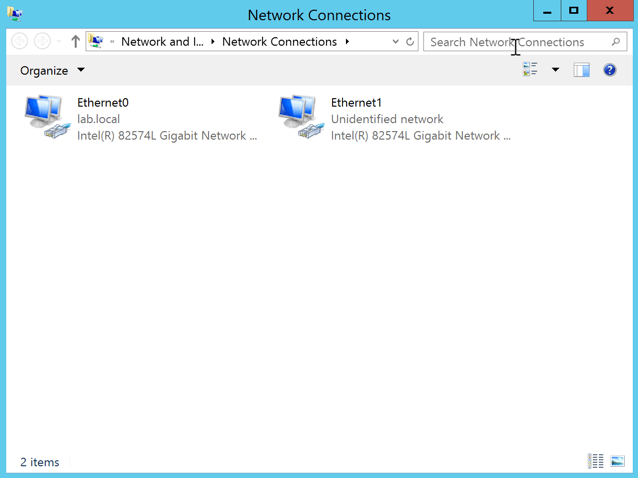Screen dimensions: 638x478
Task: Expand the chevron after Network Connections breadcrumb
Action: [347, 42]
